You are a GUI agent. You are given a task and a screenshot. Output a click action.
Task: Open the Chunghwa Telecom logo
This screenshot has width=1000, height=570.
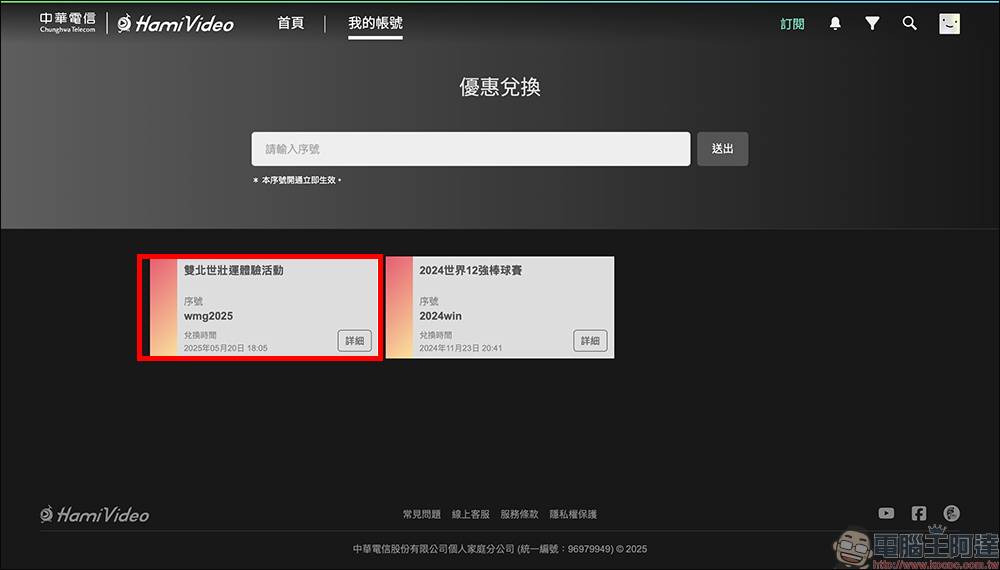click(68, 22)
